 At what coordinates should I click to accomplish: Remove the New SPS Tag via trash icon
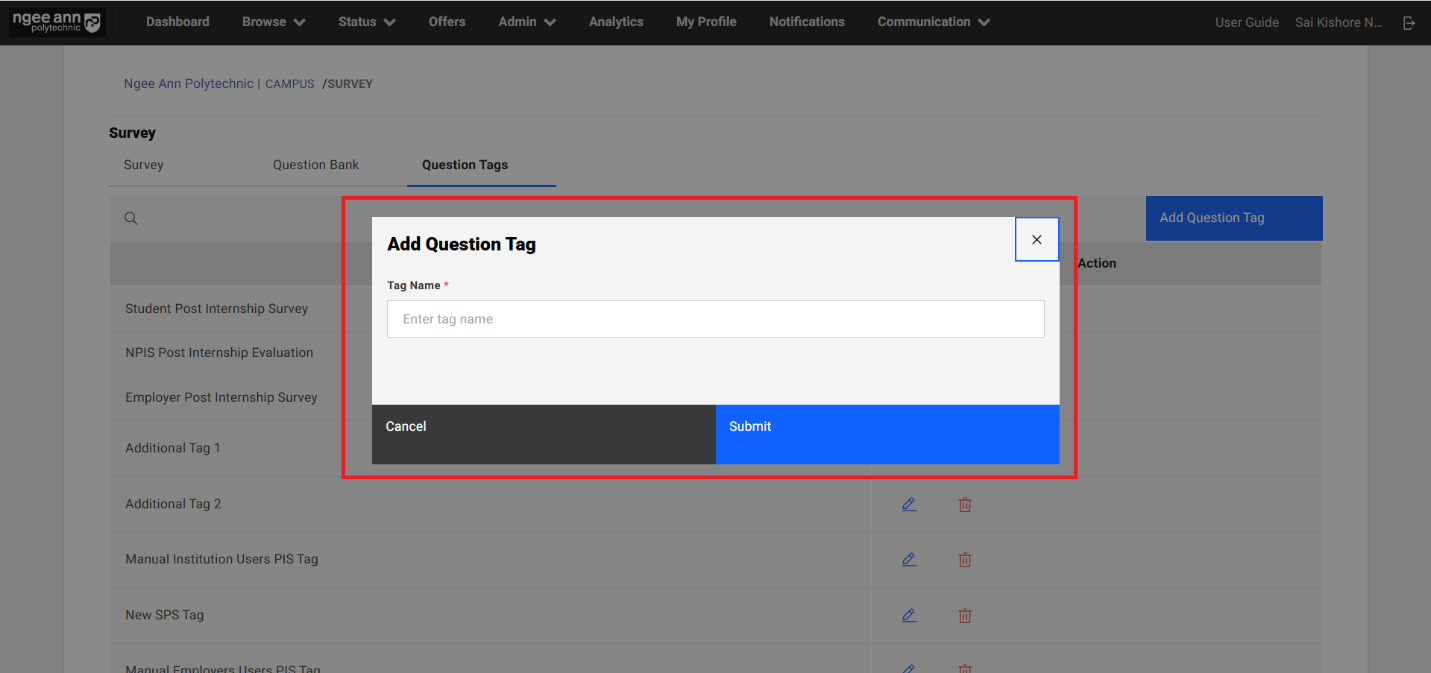click(x=965, y=615)
